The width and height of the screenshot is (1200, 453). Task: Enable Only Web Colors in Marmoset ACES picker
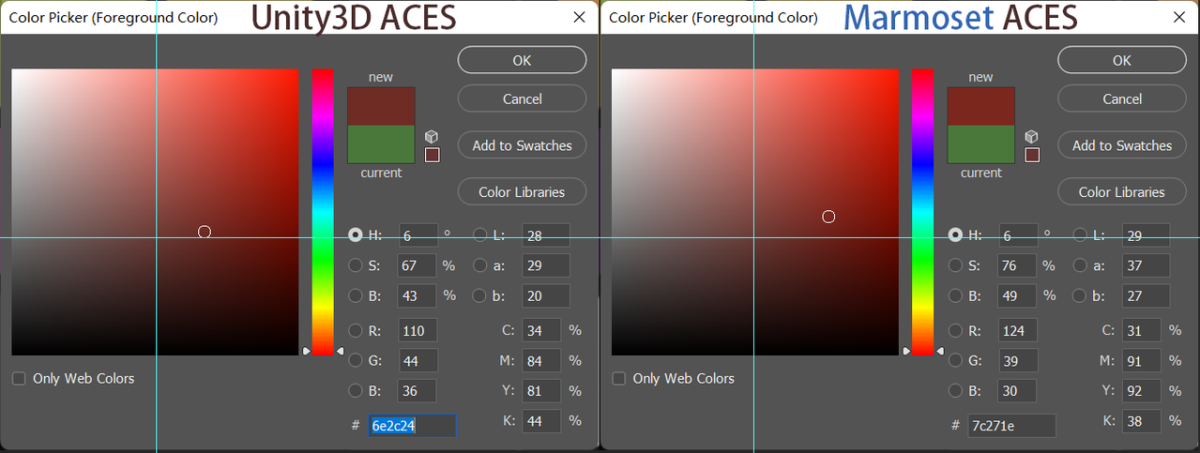click(619, 378)
